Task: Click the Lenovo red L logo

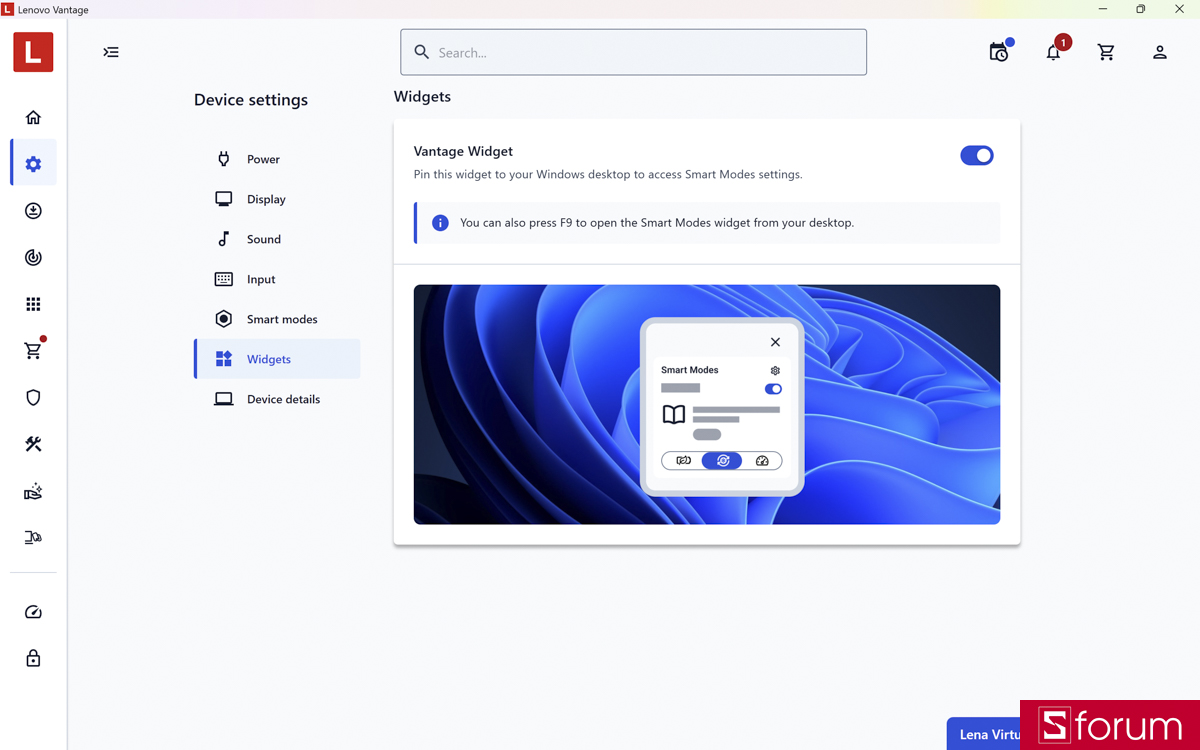Action: tap(33, 52)
